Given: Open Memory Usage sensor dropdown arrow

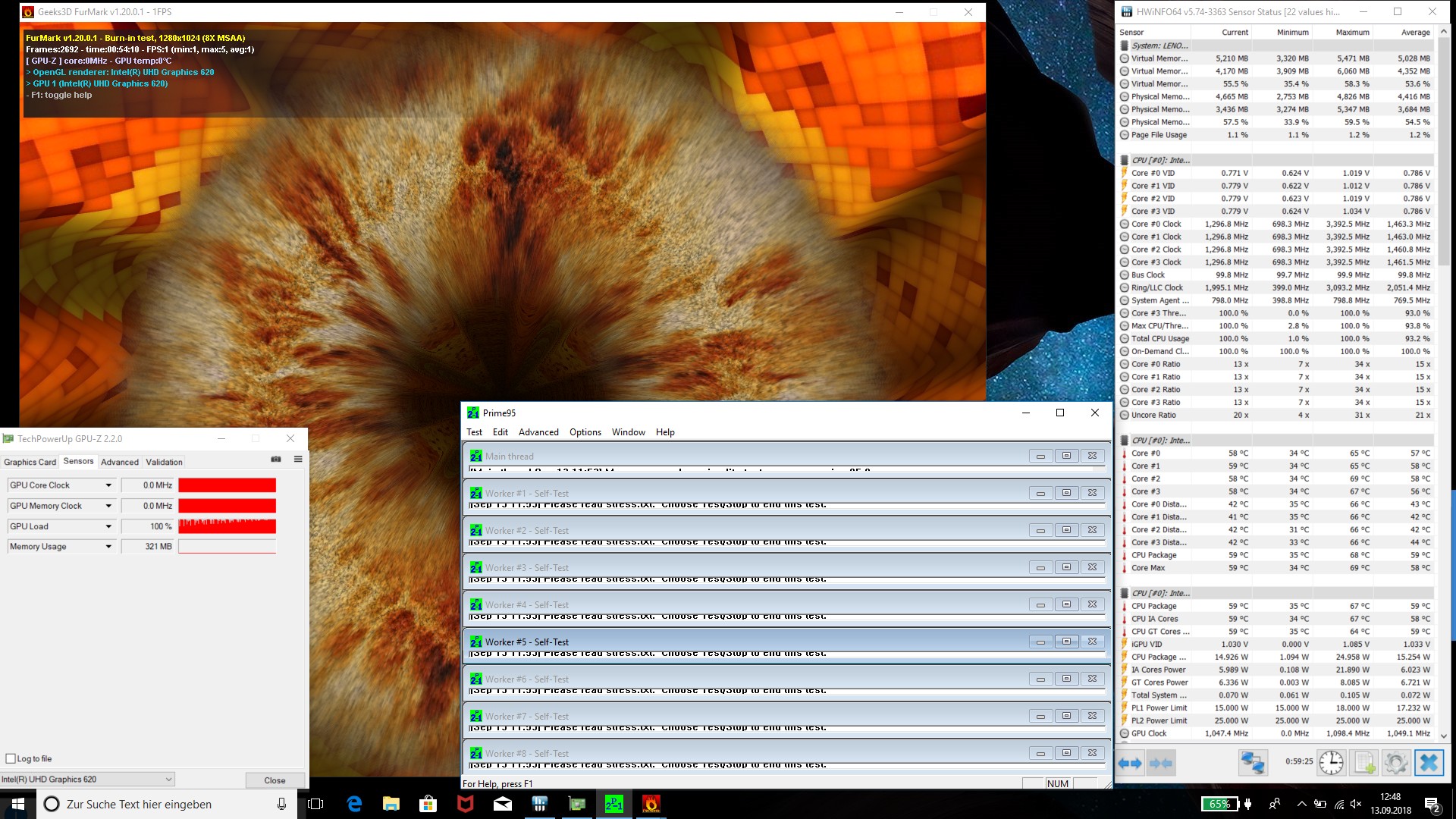Looking at the screenshot, I should [108, 546].
